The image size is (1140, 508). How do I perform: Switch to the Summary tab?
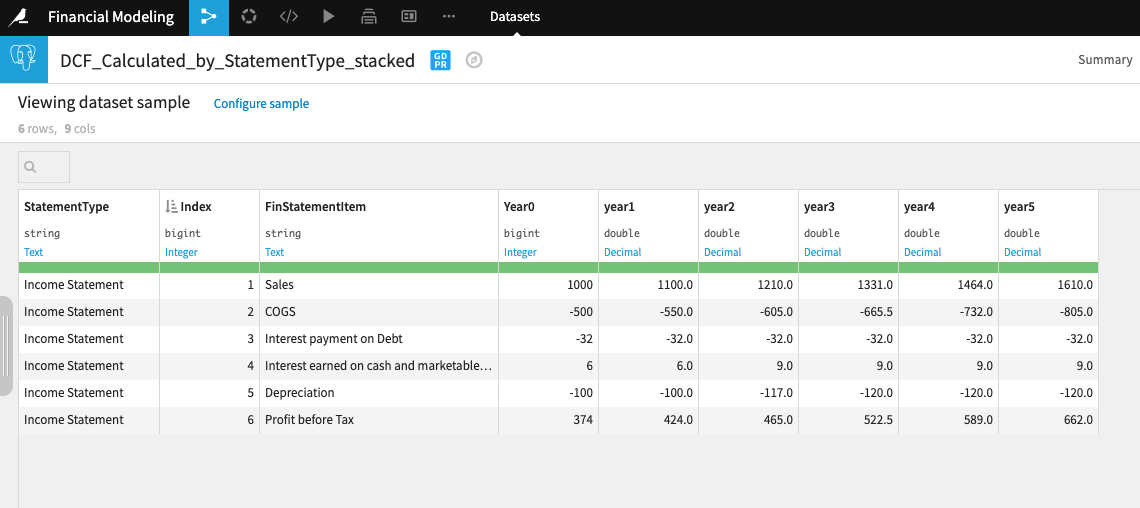[1105, 60]
